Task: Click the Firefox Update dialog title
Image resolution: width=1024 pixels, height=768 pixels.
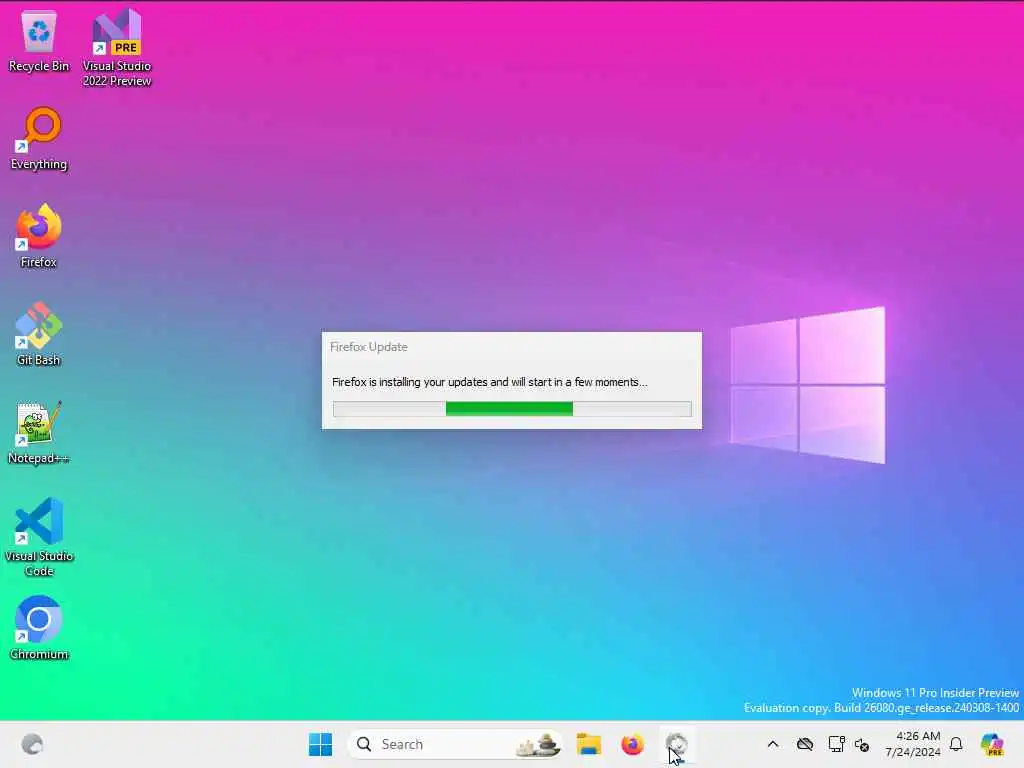Action: (368, 347)
